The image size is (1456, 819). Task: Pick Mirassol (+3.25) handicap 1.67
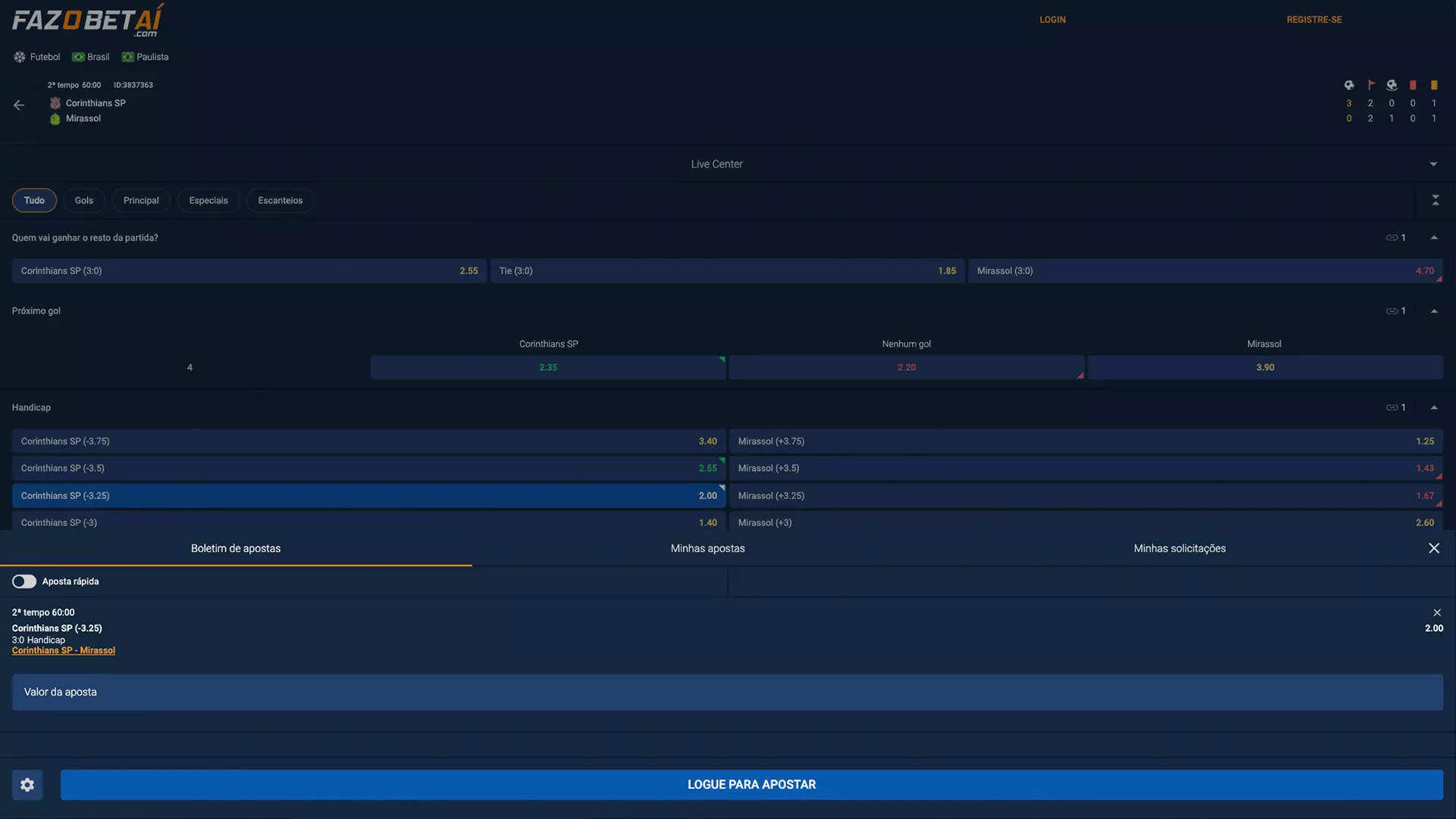1086,496
